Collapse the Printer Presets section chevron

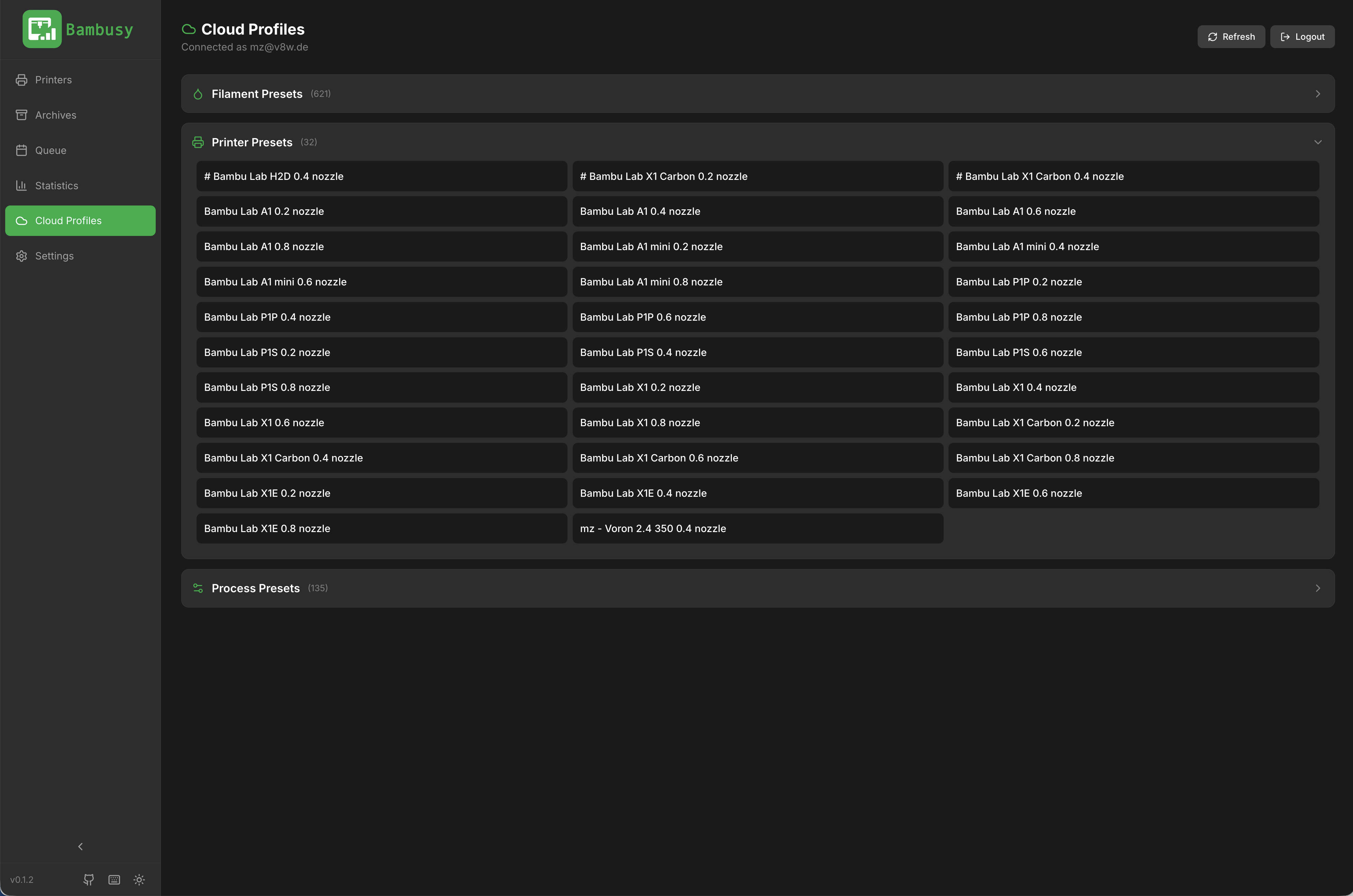click(x=1318, y=142)
